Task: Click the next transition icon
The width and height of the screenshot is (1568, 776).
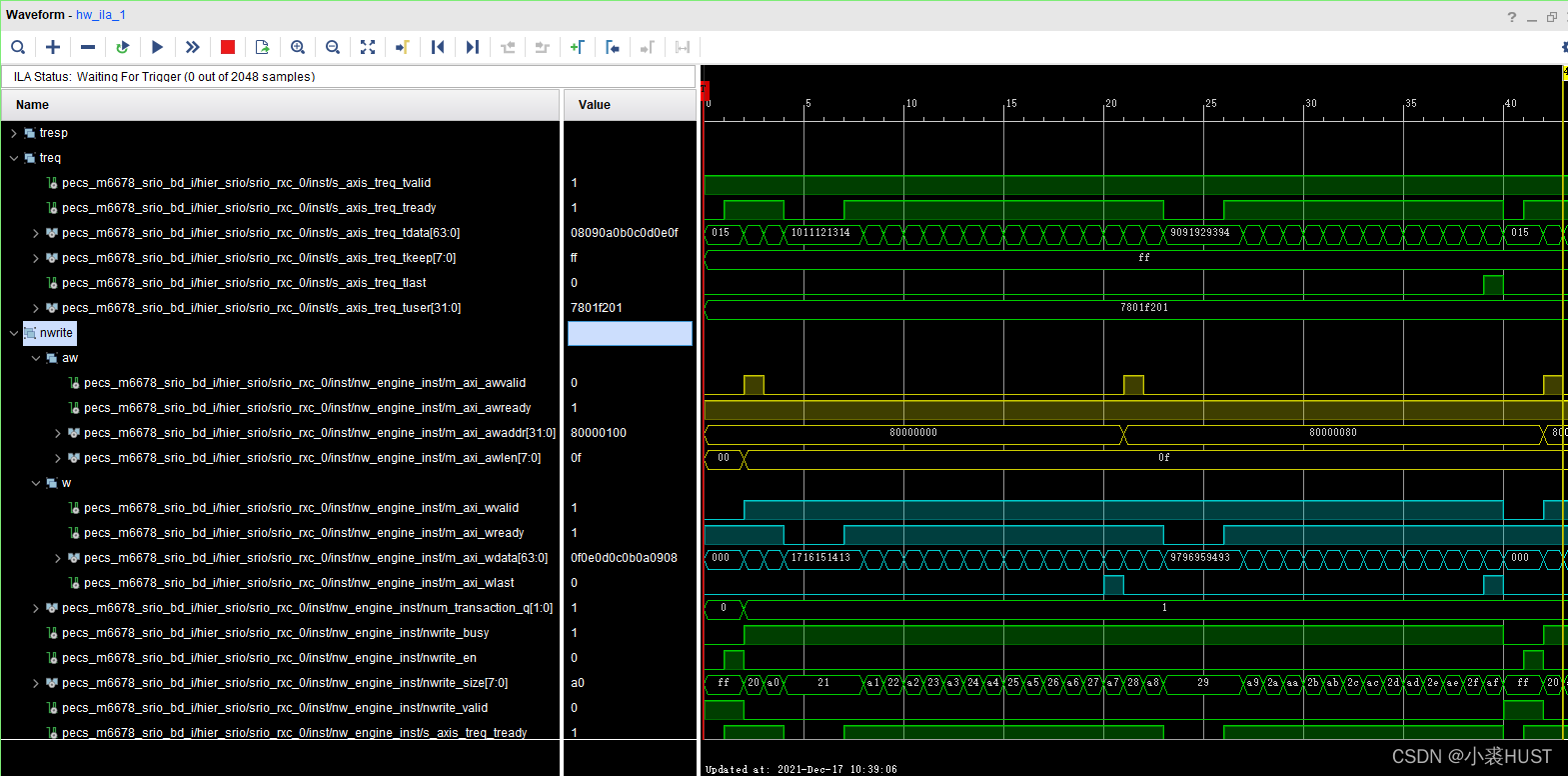Action: [543, 47]
